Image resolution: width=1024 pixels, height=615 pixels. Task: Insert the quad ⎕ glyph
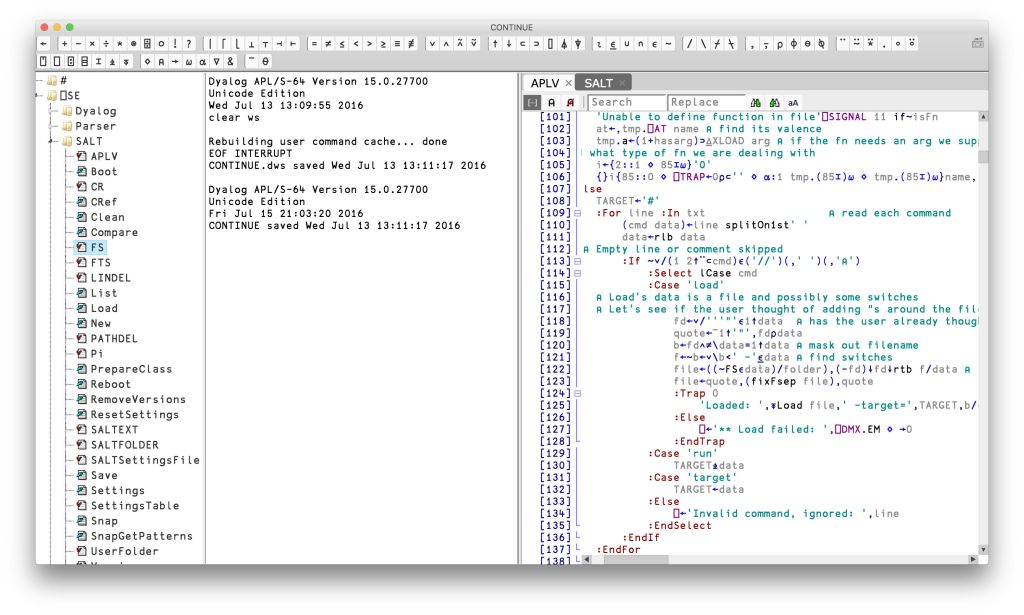pos(57,61)
